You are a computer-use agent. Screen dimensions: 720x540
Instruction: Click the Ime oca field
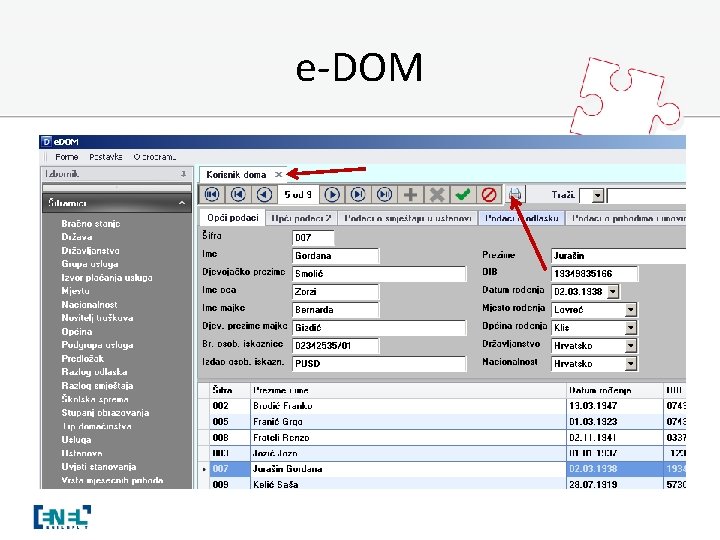tap(335, 292)
